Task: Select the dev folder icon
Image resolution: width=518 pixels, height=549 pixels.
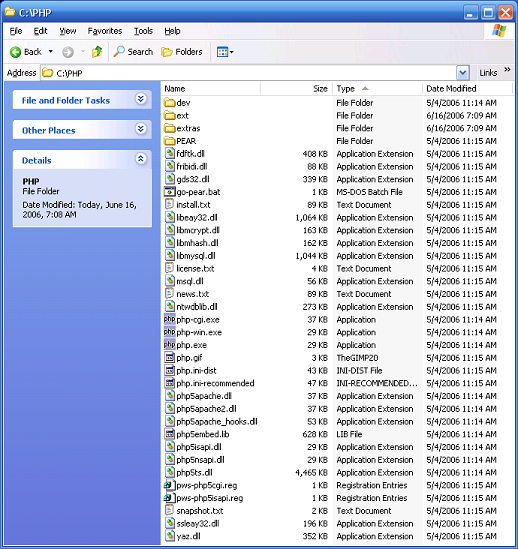Action: click(x=170, y=103)
